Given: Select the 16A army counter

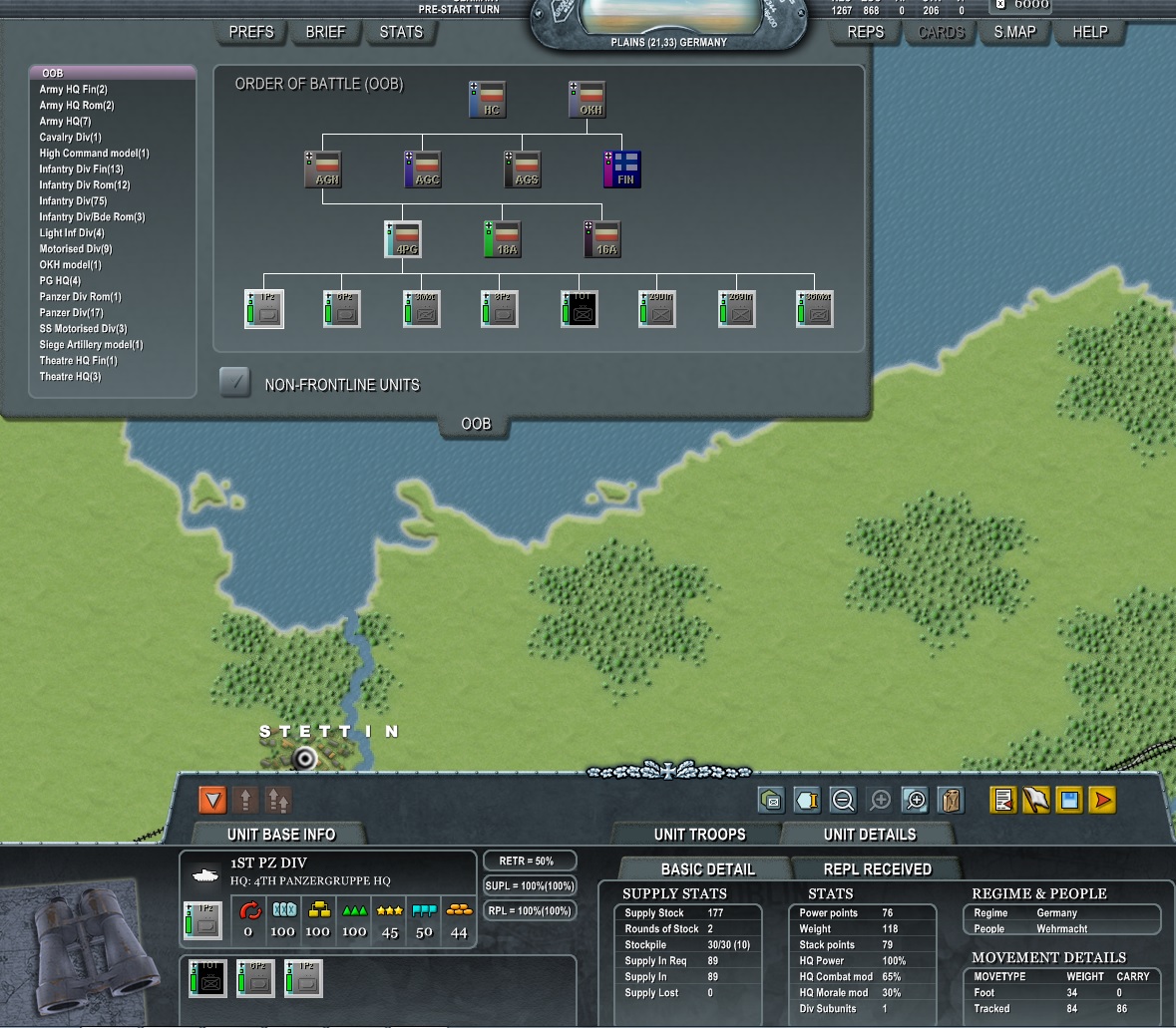Looking at the screenshot, I should point(602,239).
